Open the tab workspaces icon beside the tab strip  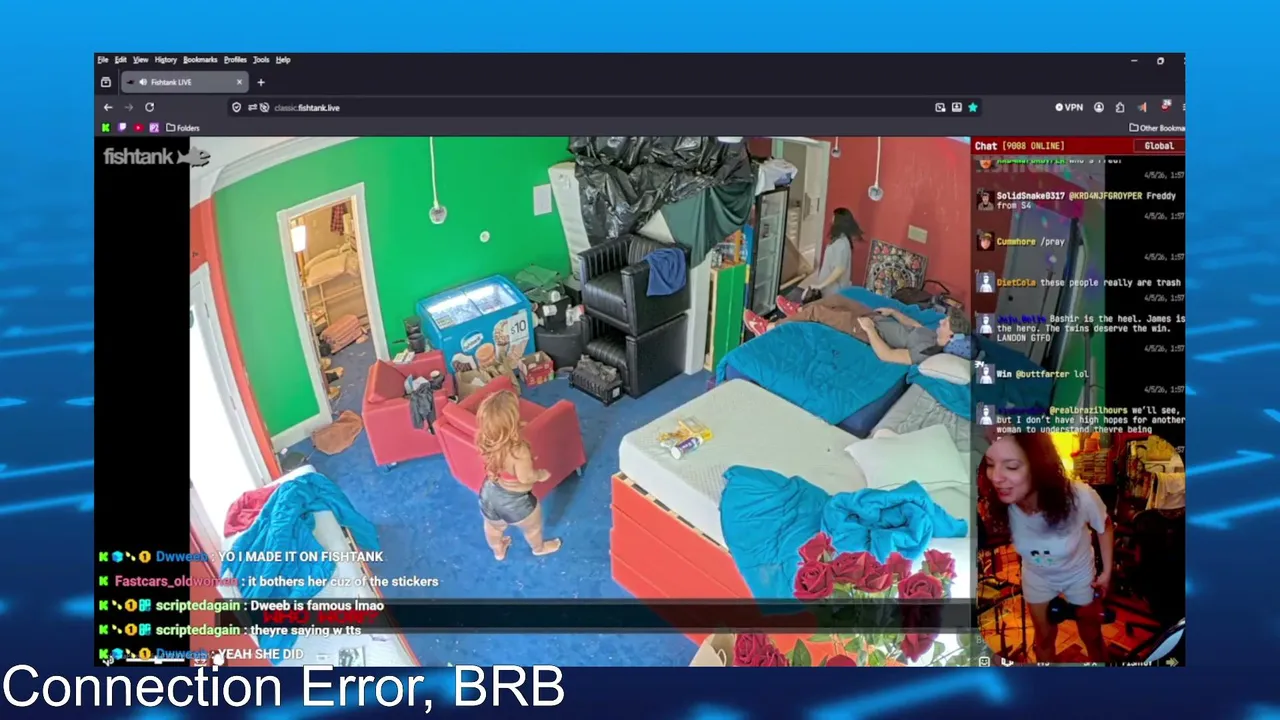[106, 82]
